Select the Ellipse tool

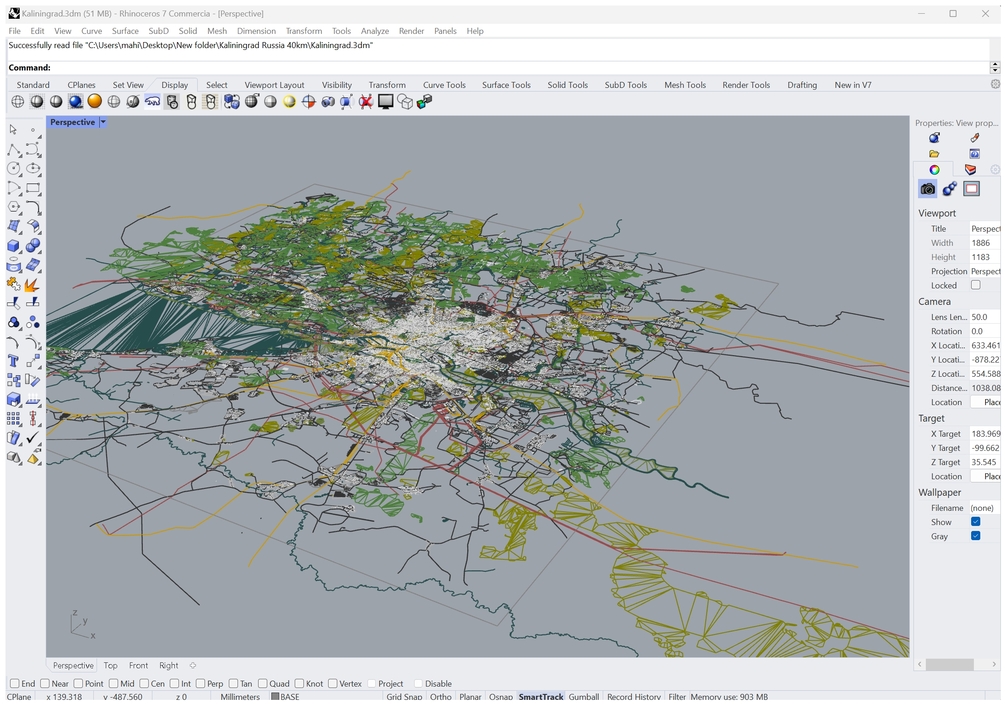coord(33,169)
